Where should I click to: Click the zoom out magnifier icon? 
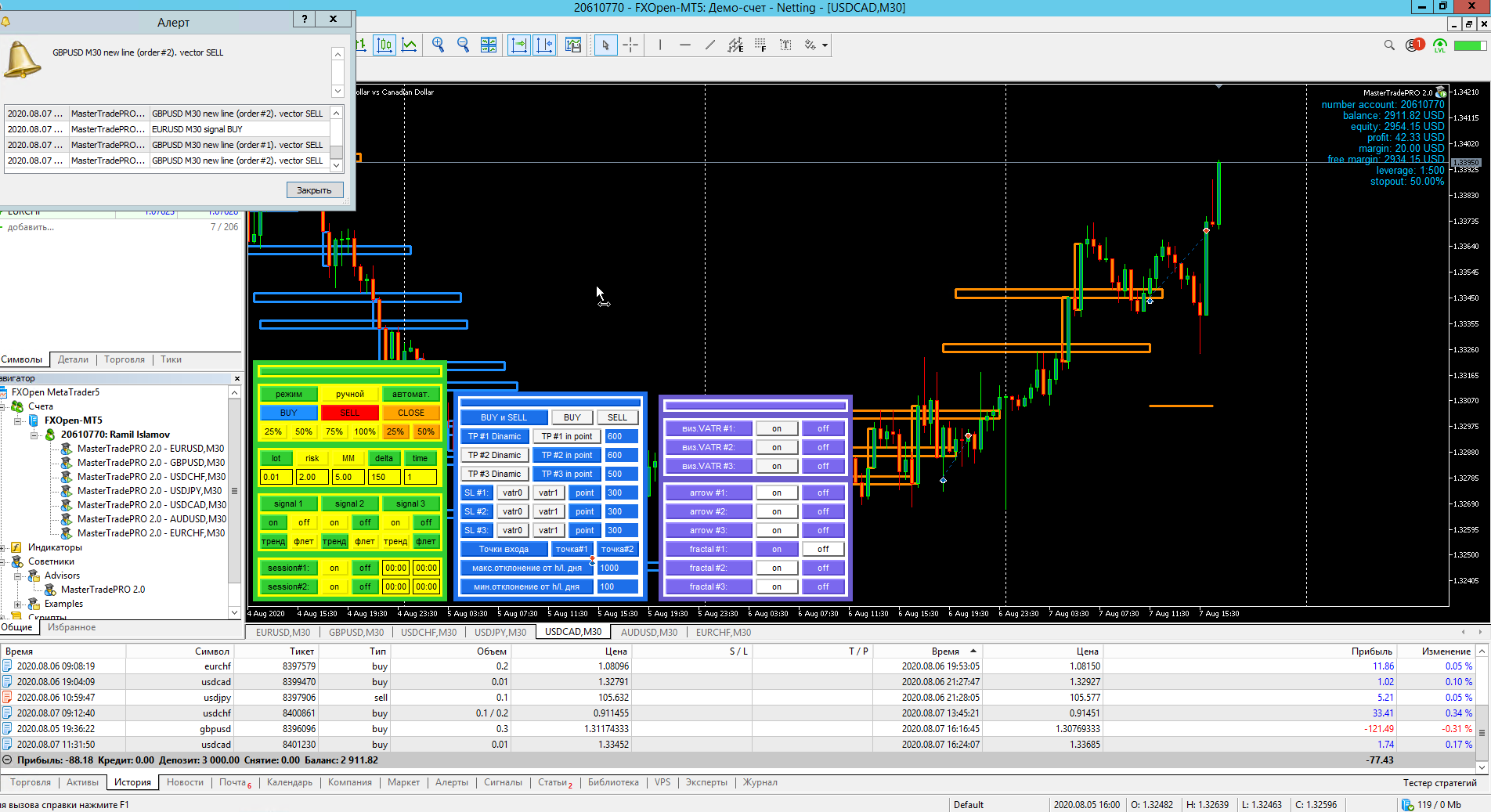tap(463, 45)
